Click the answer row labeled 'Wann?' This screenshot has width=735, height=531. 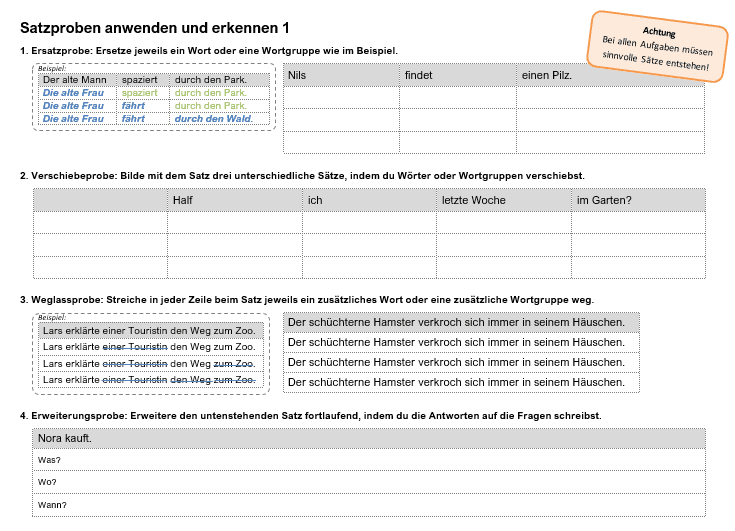click(x=369, y=505)
